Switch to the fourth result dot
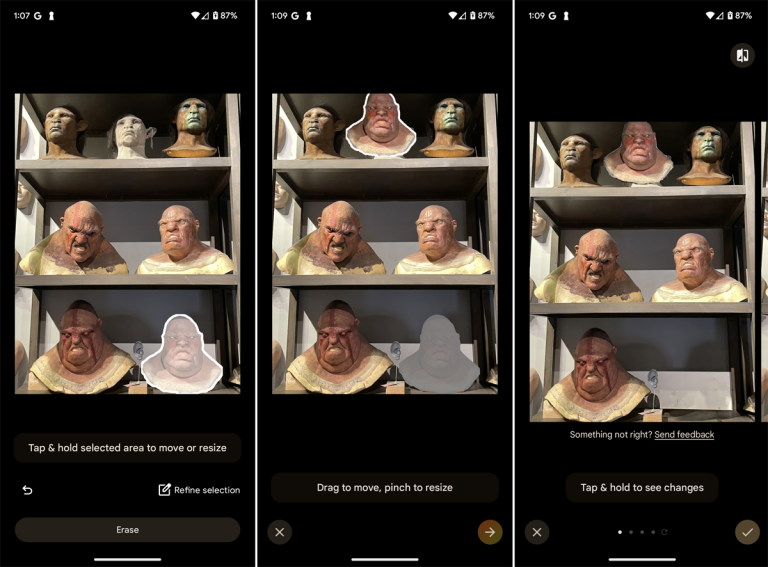The height and width of the screenshot is (567, 768). coord(653,532)
